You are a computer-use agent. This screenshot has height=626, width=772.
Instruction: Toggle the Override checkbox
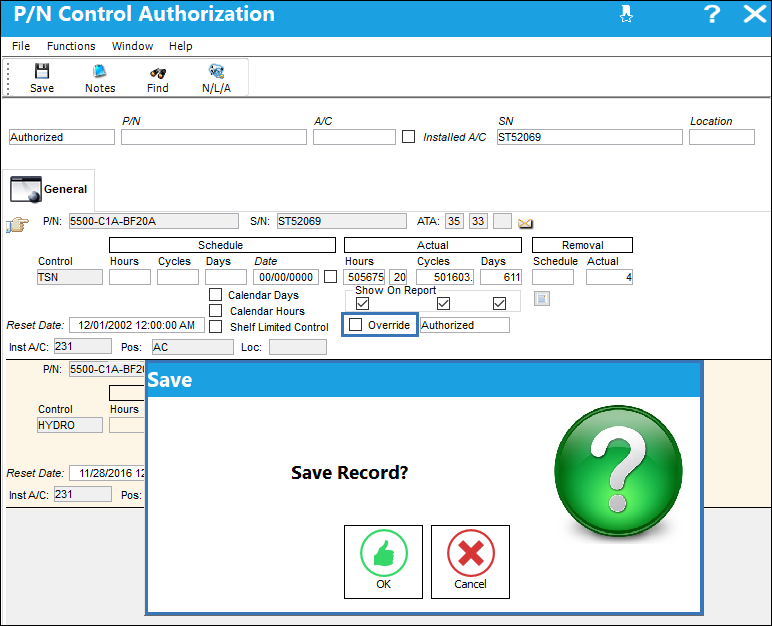[355, 325]
